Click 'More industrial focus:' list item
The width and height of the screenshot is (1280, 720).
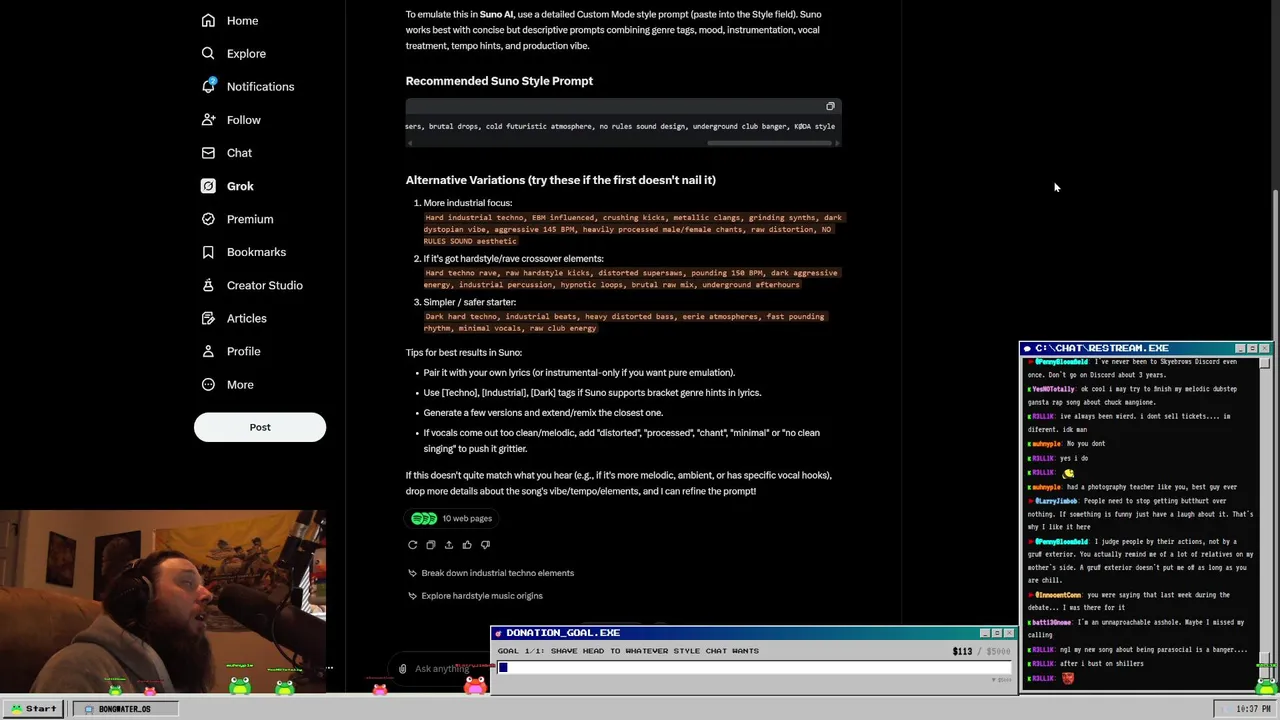click(x=467, y=203)
